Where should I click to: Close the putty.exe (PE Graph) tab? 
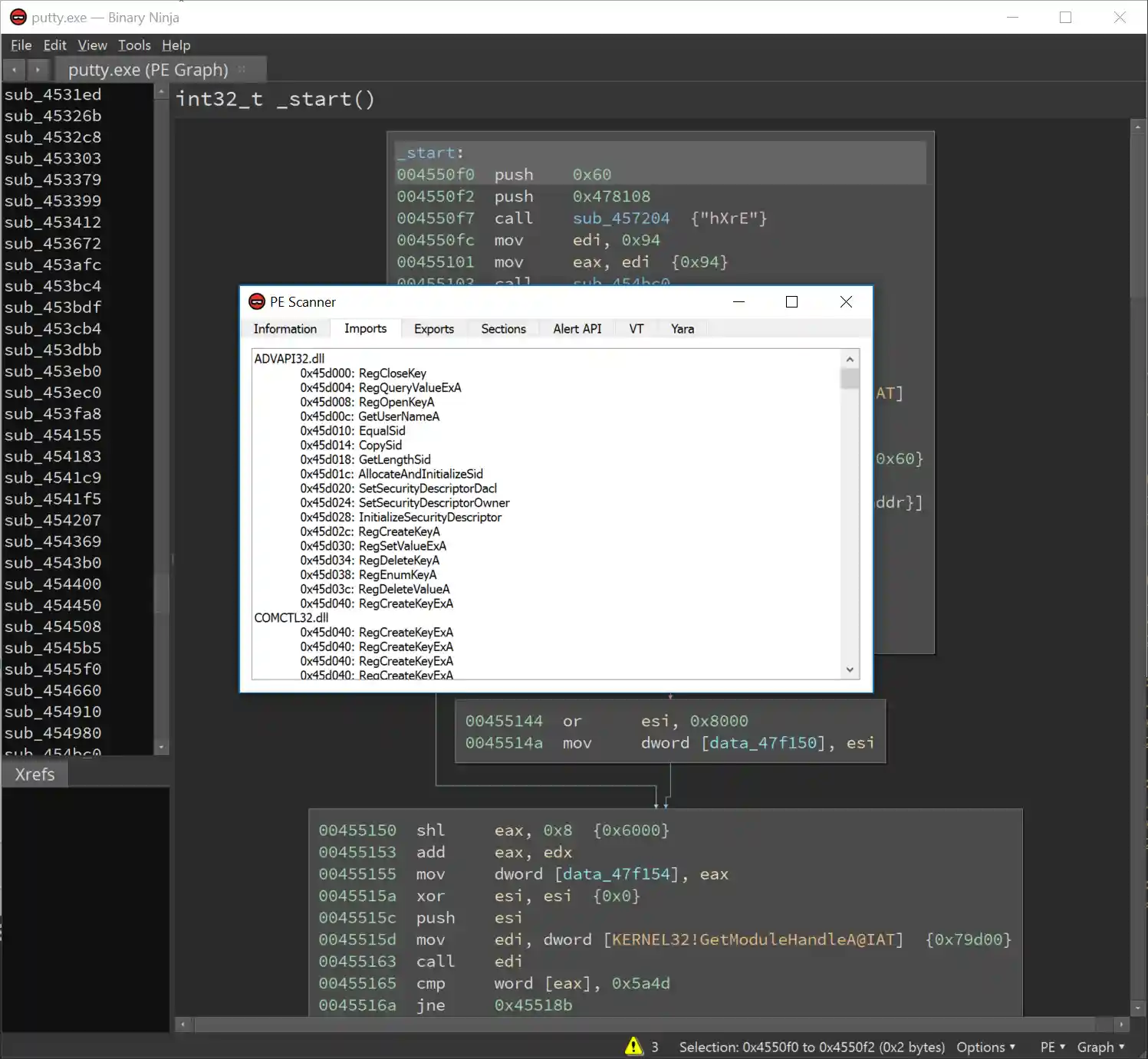click(x=242, y=70)
